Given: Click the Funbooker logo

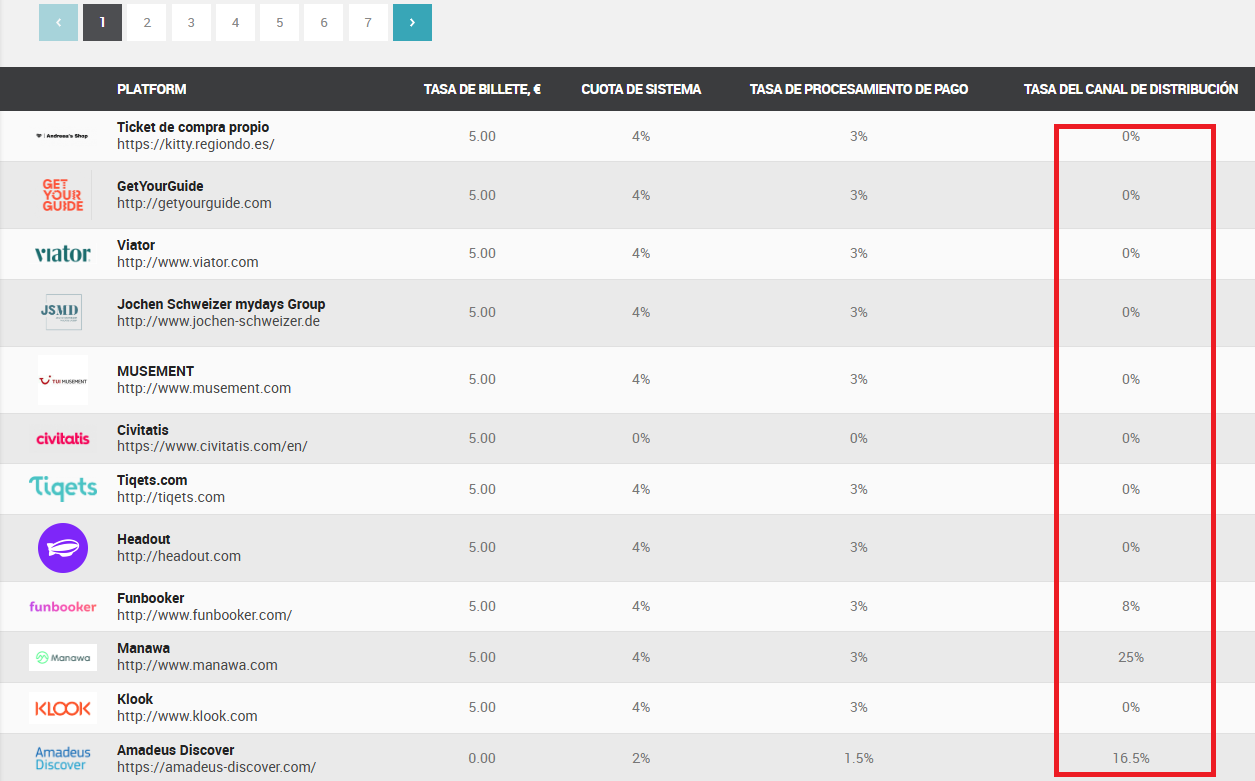Looking at the screenshot, I should [x=63, y=607].
